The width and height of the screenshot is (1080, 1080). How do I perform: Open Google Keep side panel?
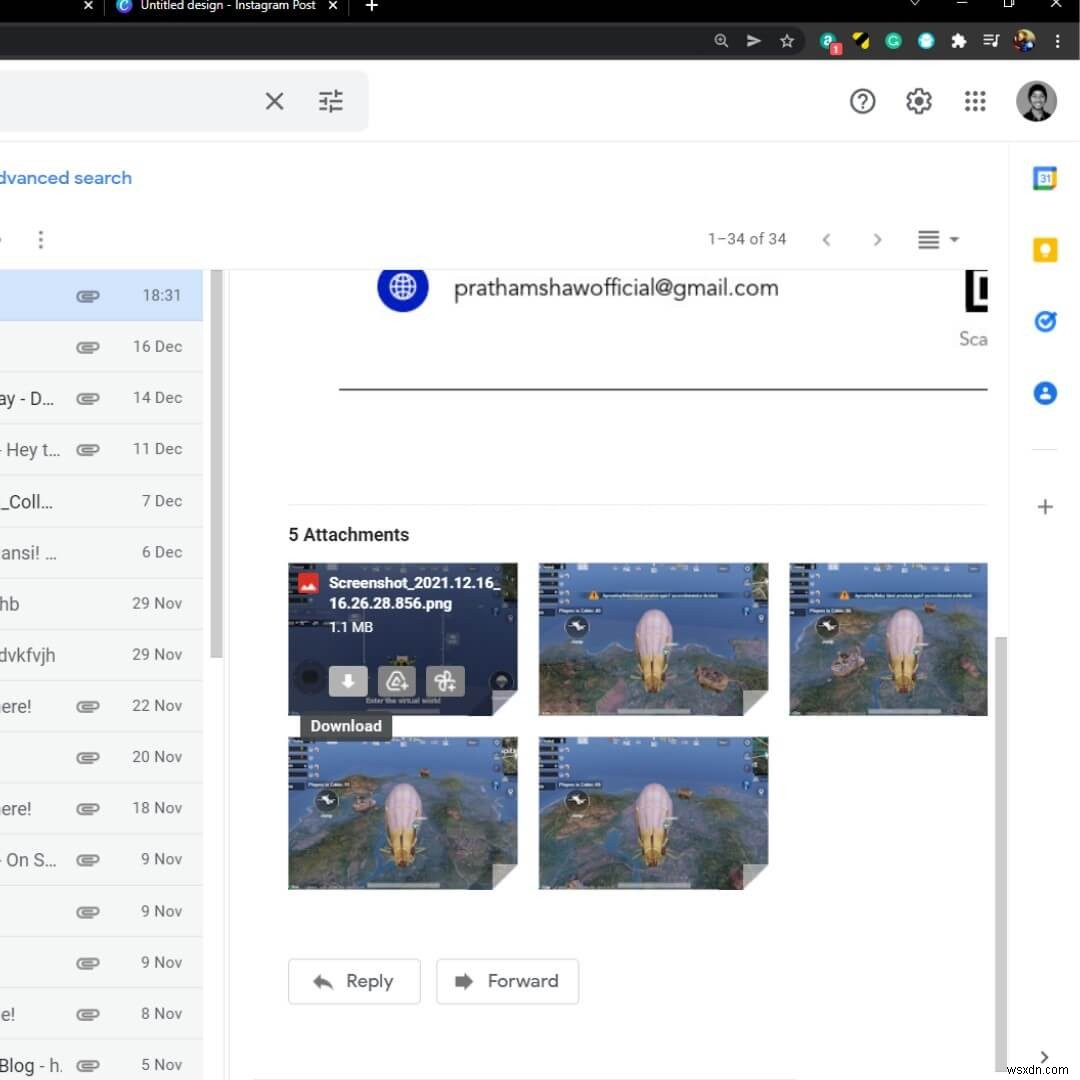pyautogui.click(x=1045, y=250)
